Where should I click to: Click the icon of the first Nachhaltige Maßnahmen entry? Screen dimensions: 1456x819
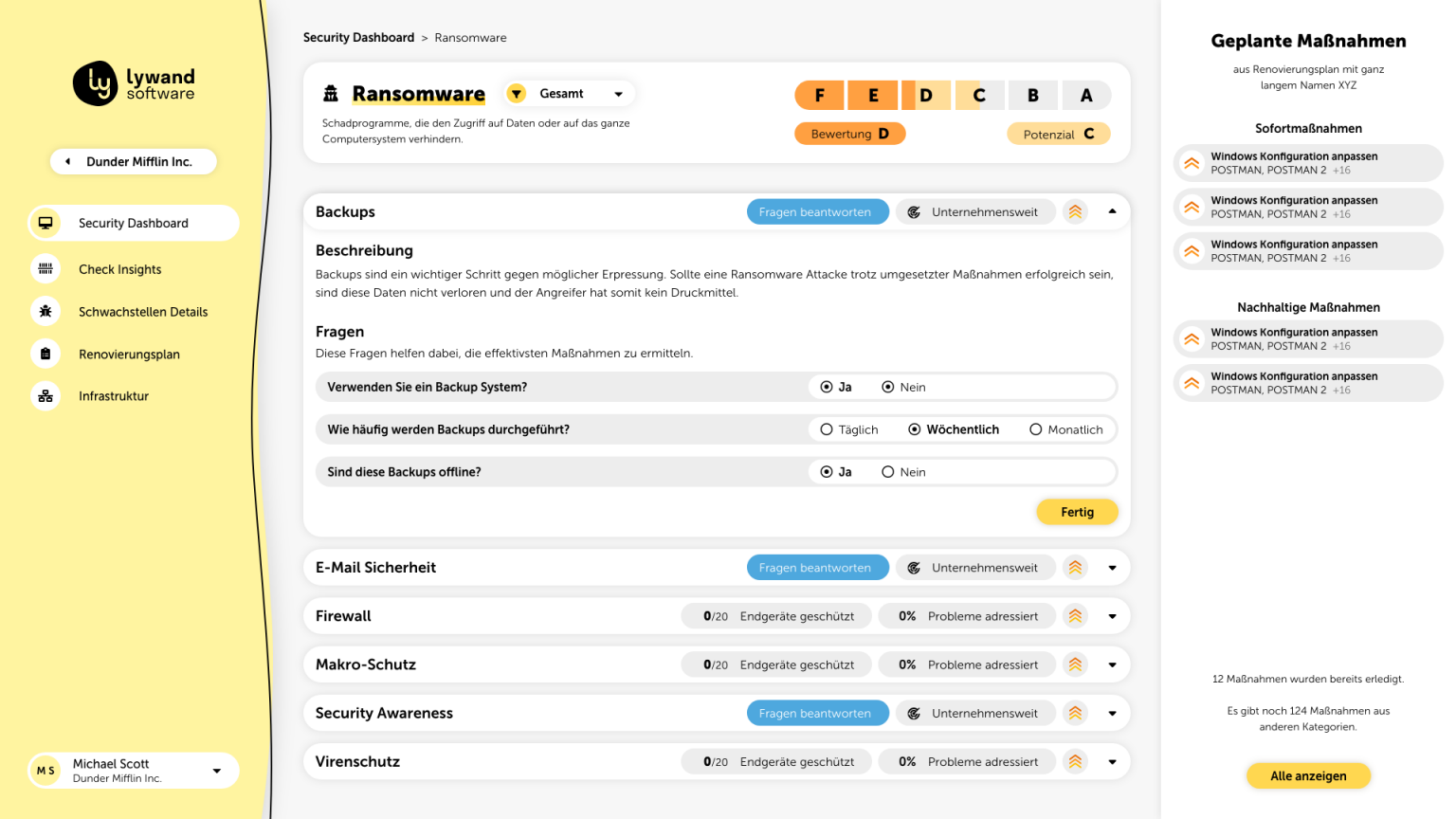coord(1192,338)
